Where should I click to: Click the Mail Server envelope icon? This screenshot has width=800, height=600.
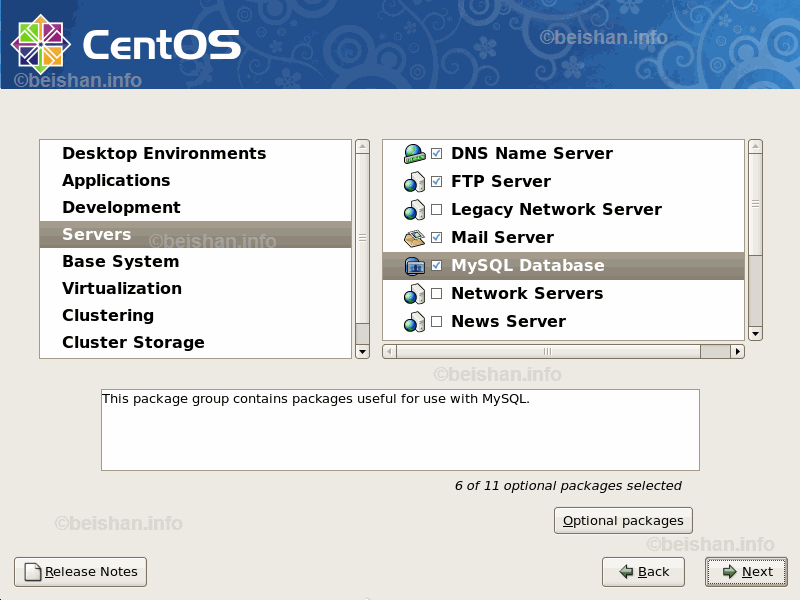[x=414, y=238]
